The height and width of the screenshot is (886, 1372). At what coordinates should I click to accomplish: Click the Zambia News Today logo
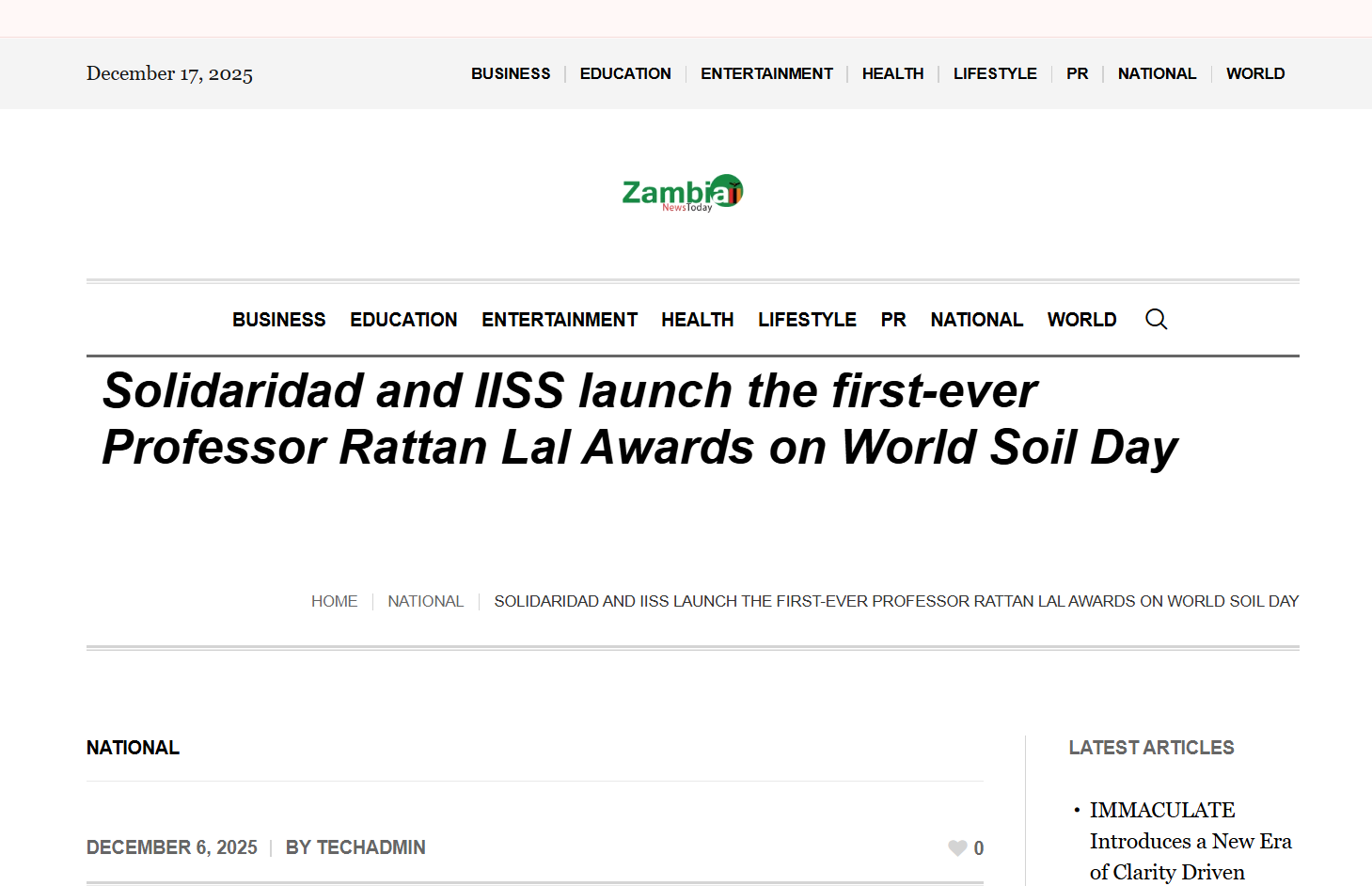pos(683,193)
